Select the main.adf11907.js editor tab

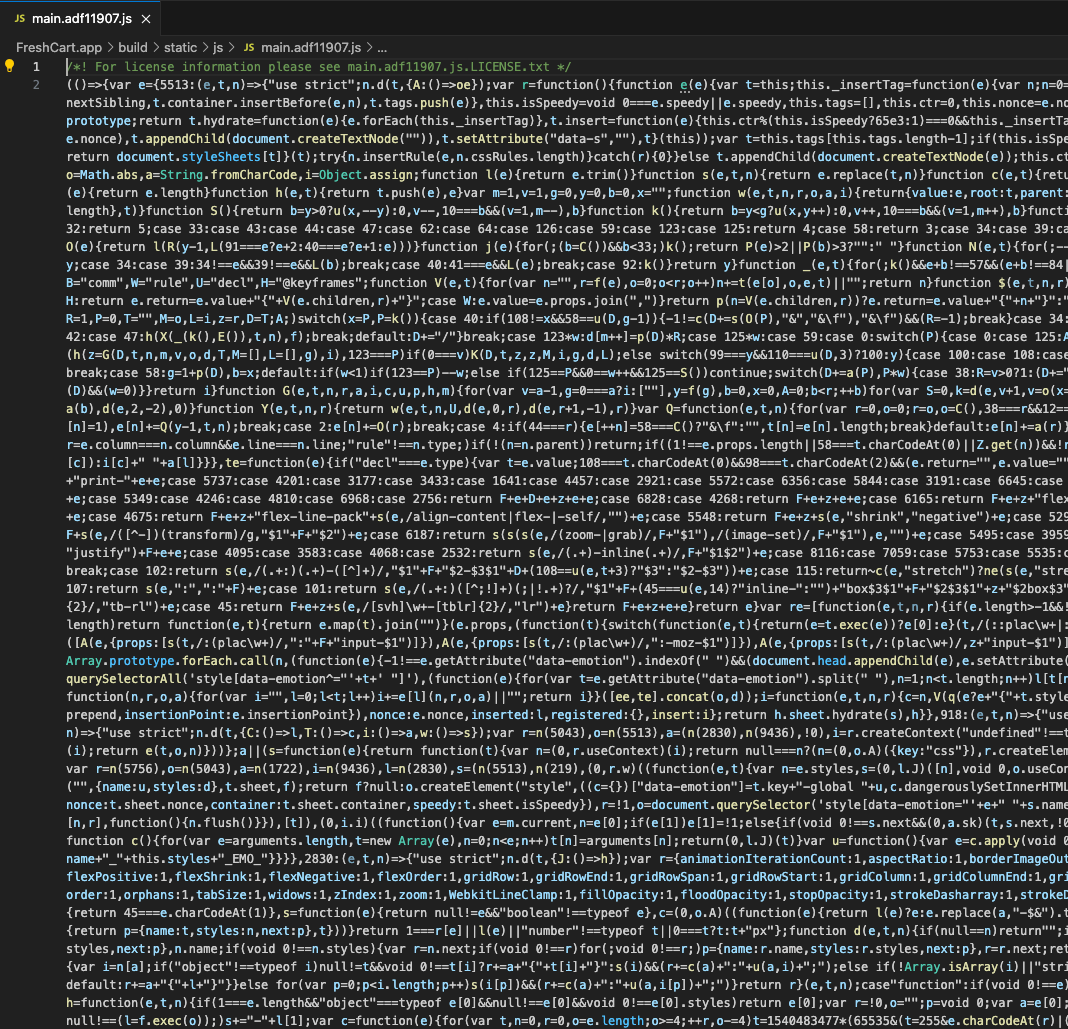[80, 18]
